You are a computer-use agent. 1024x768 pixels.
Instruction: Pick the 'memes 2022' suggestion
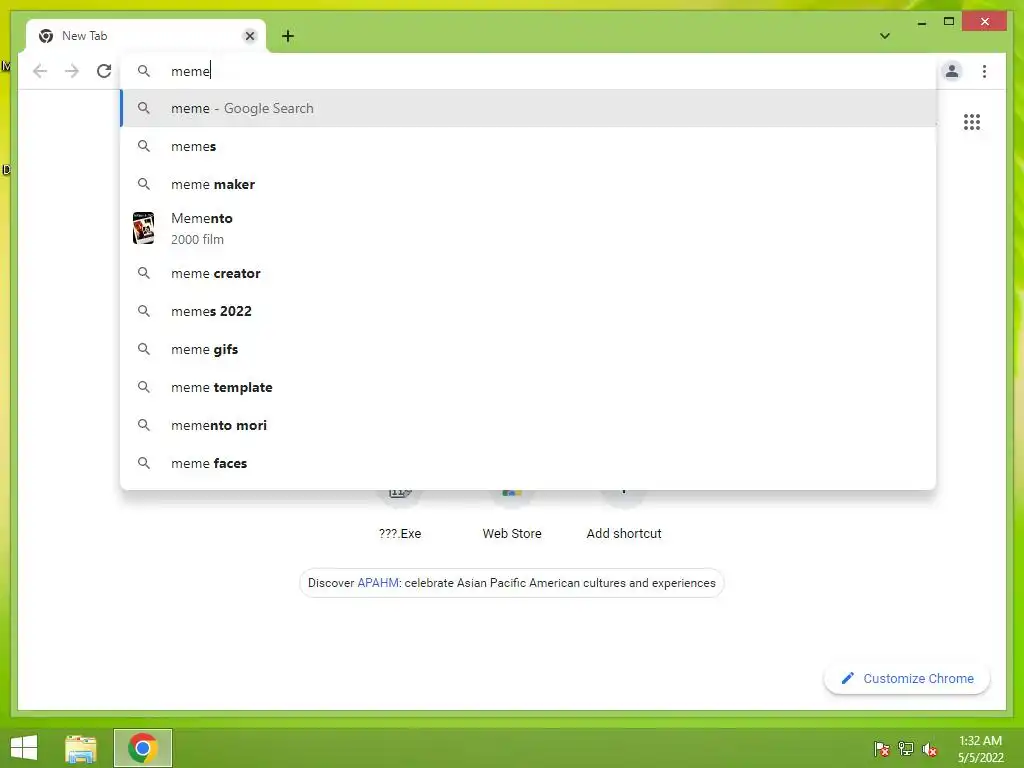coord(528,311)
